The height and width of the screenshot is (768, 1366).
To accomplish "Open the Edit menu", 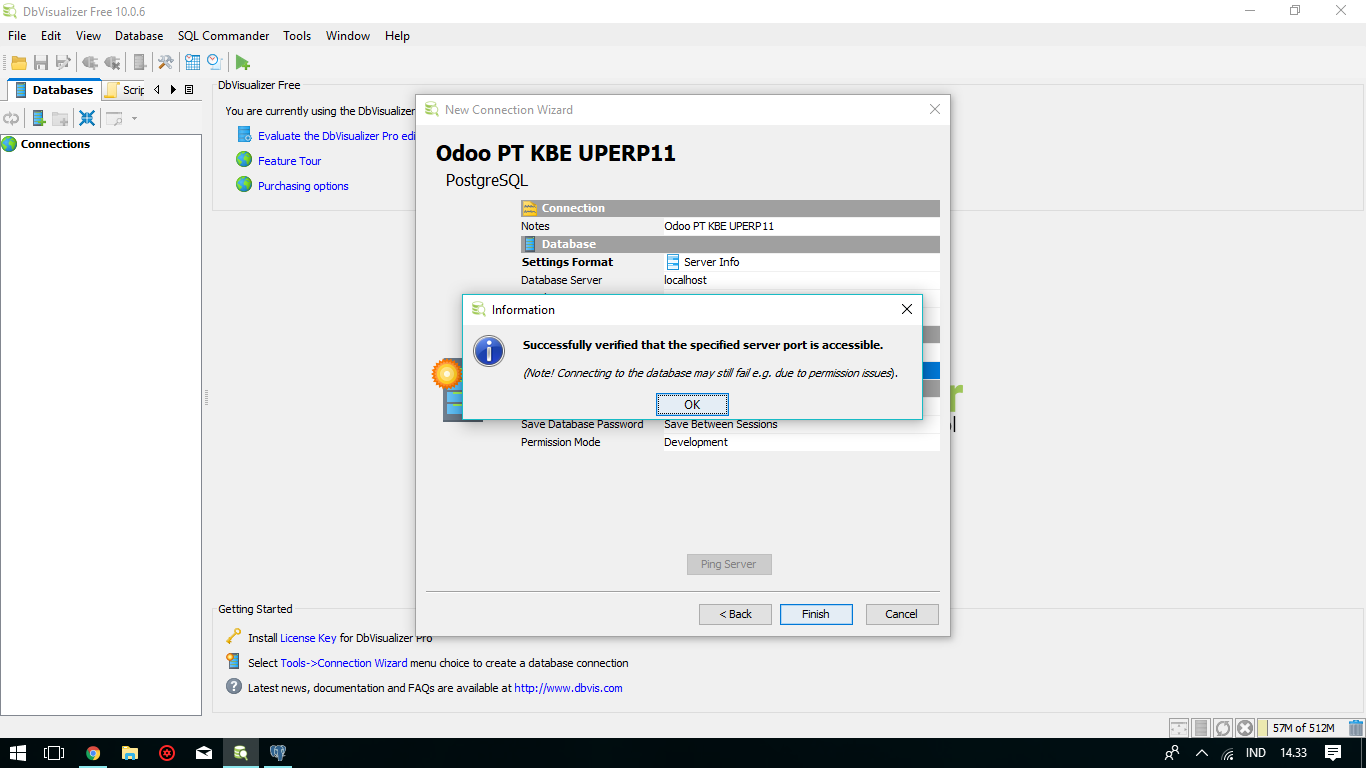I will coord(51,35).
